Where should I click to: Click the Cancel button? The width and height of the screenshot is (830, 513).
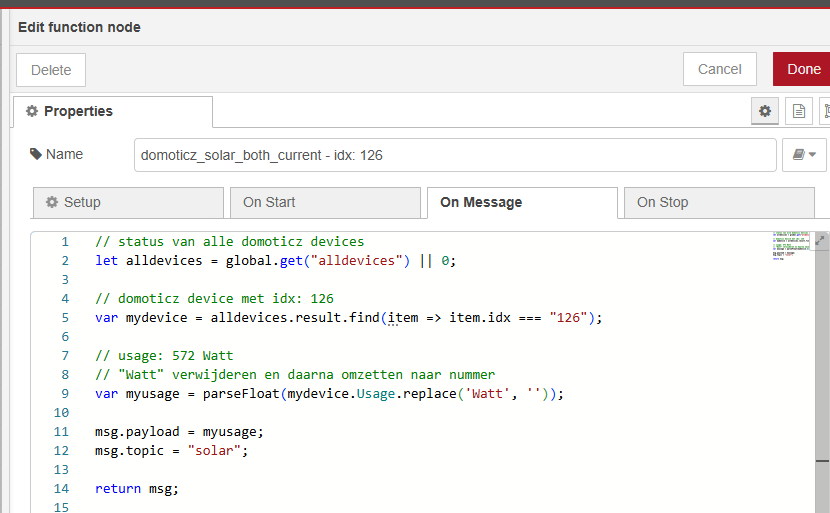pyautogui.click(x=719, y=69)
